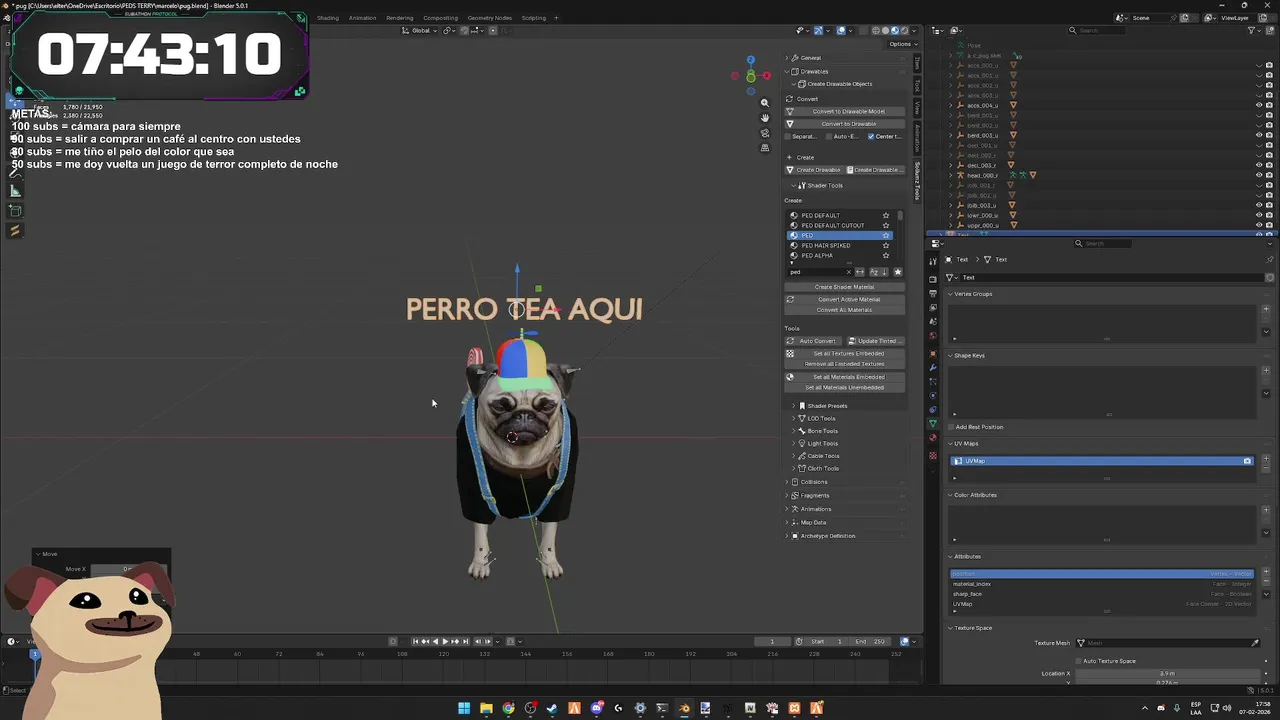Expand the LOD Tools subpanel
The height and width of the screenshot is (720, 1280).
[794, 418]
